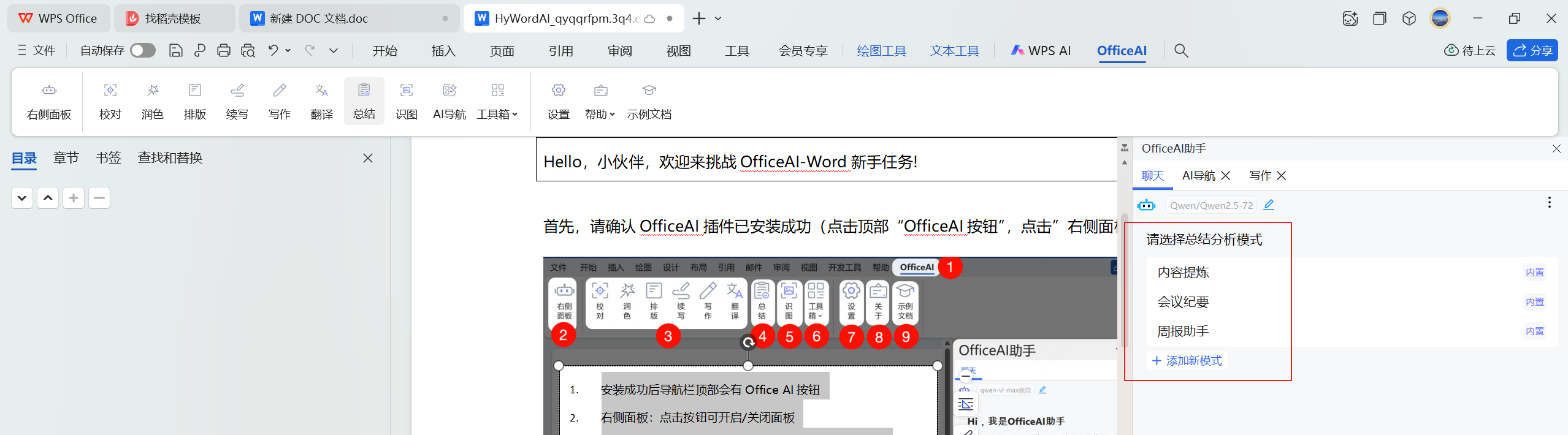The image size is (1568, 435).
Task: Edit the Qwen model name with pencil icon
Action: point(1269,205)
